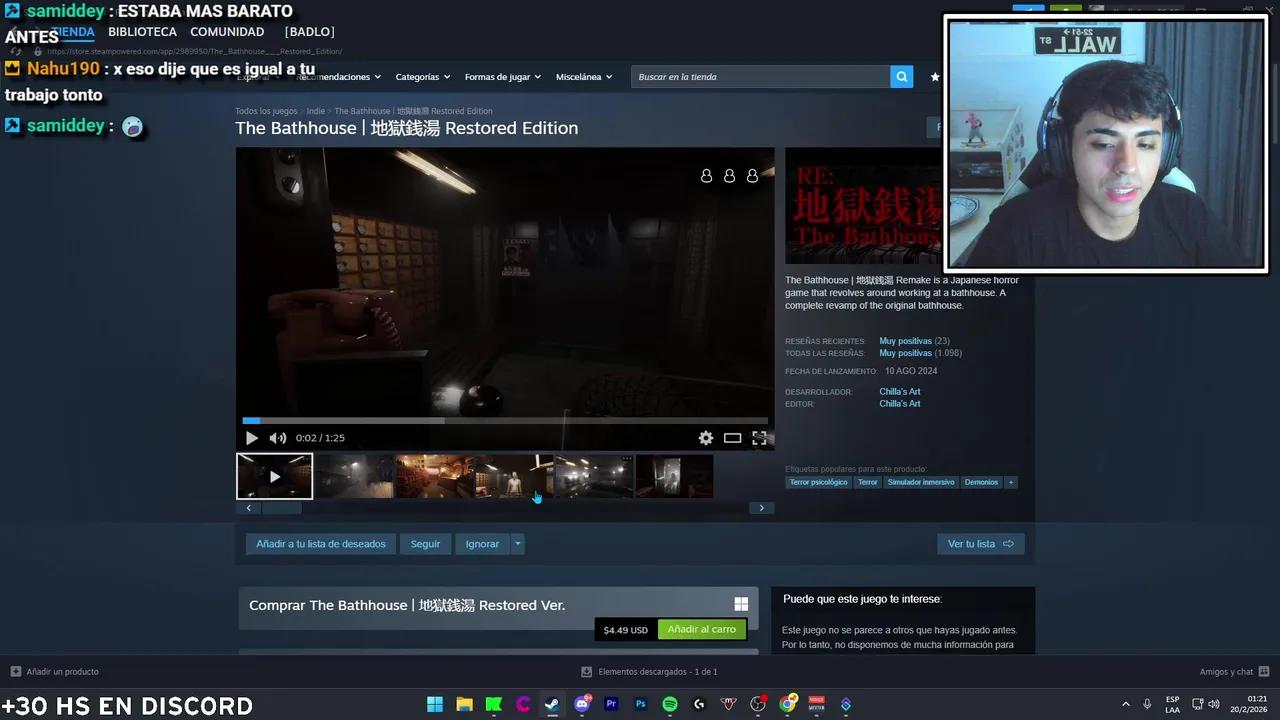Open the downloads icon in the status bar

point(587,672)
